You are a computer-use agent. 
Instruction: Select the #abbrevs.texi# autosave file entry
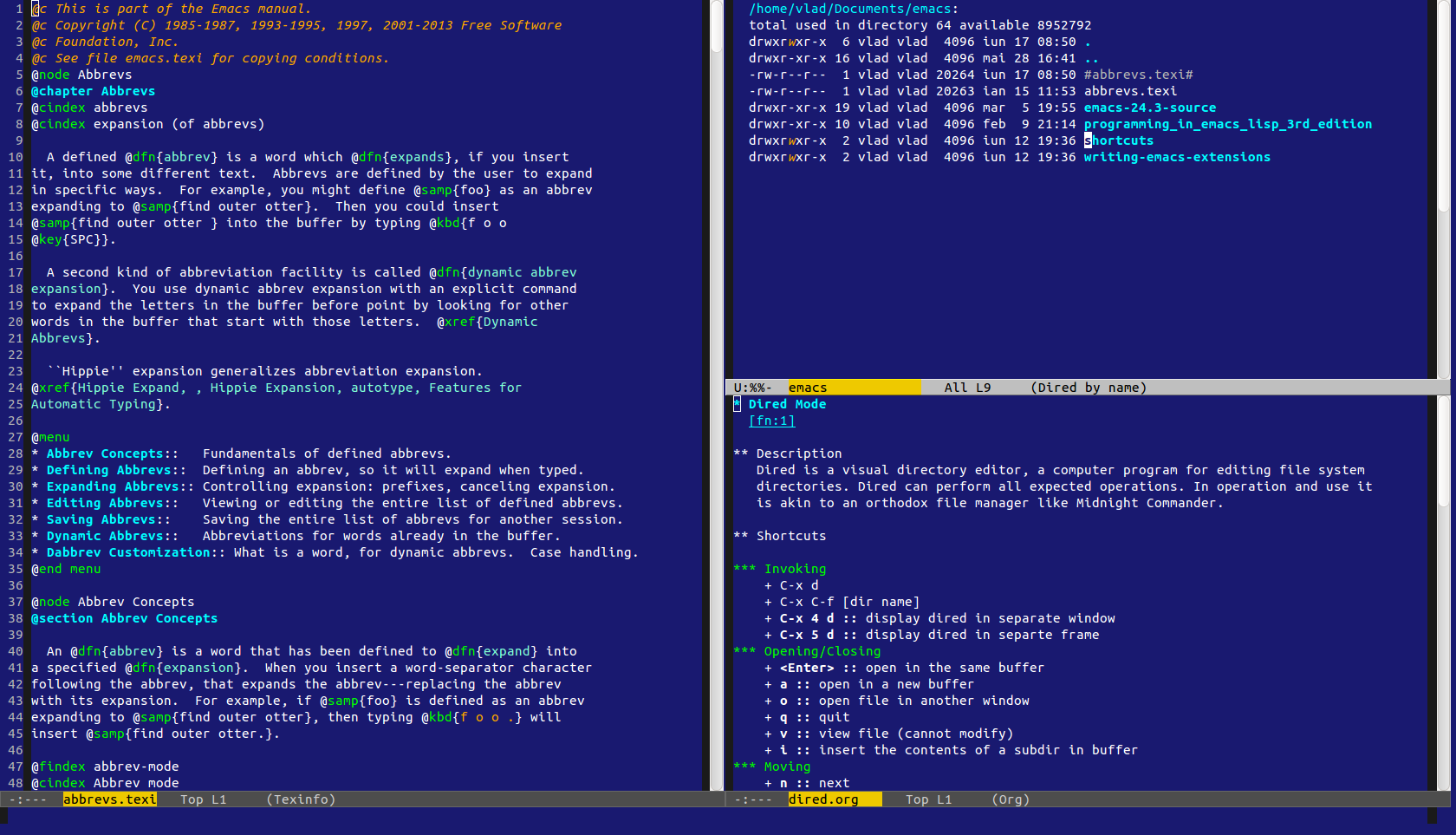coord(1138,75)
